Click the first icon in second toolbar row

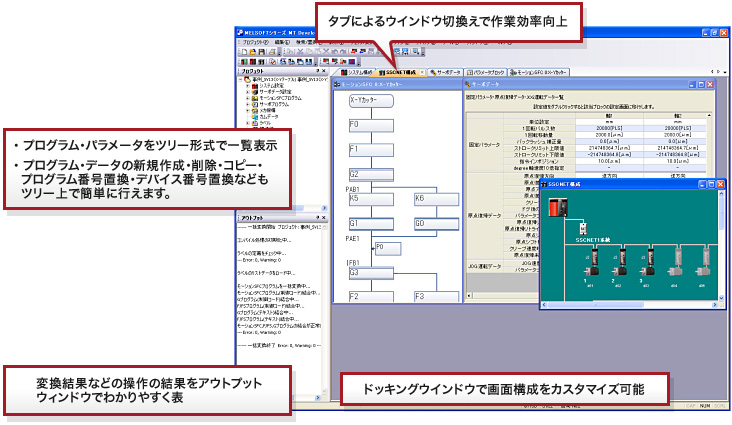(x=243, y=60)
